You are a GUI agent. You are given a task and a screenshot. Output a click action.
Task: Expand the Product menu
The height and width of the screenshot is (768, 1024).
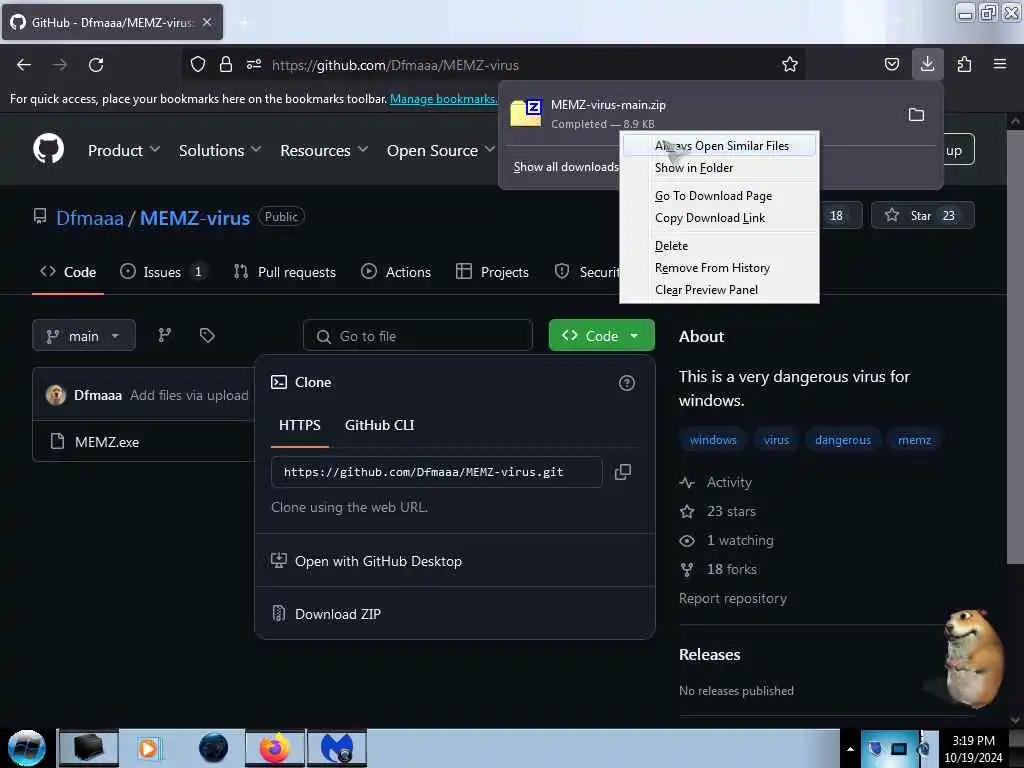[124, 150]
